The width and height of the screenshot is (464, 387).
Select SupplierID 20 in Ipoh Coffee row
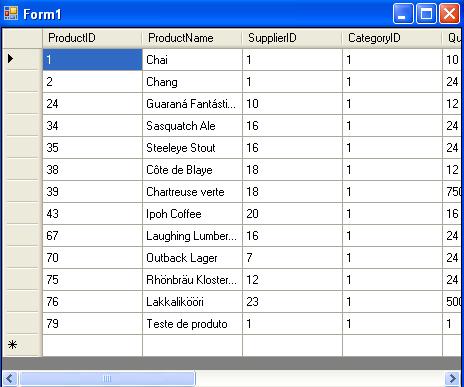[x=292, y=213]
